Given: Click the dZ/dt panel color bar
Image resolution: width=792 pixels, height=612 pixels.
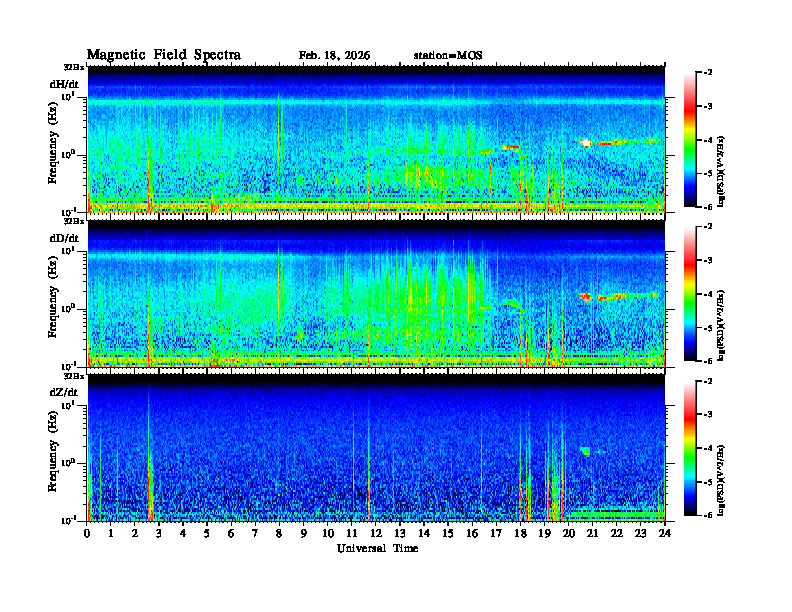Looking at the screenshot, I should click(x=690, y=448).
